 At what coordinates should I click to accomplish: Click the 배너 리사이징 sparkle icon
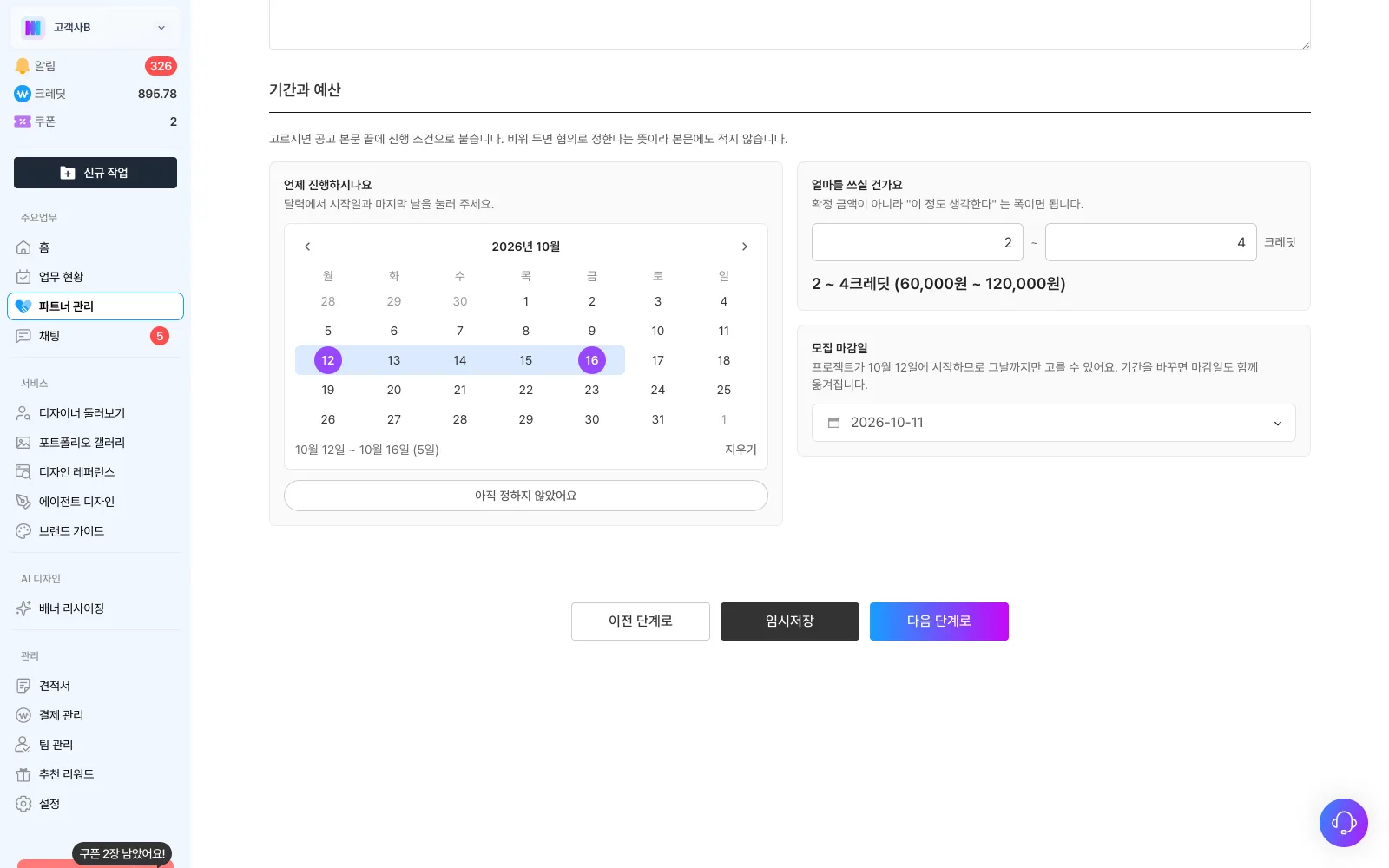pyautogui.click(x=23, y=608)
